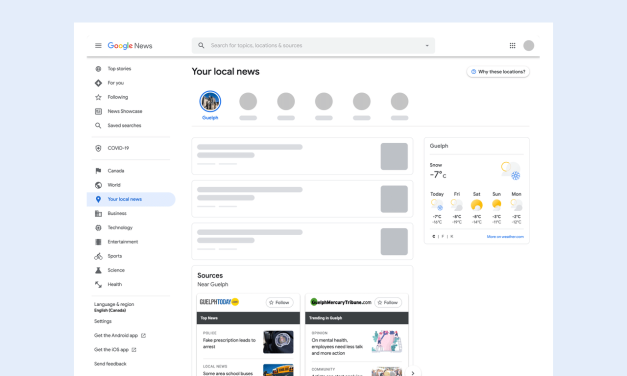
Task: Click the Fake prescription article thumbnail
Action: click(x=278, y=342)
